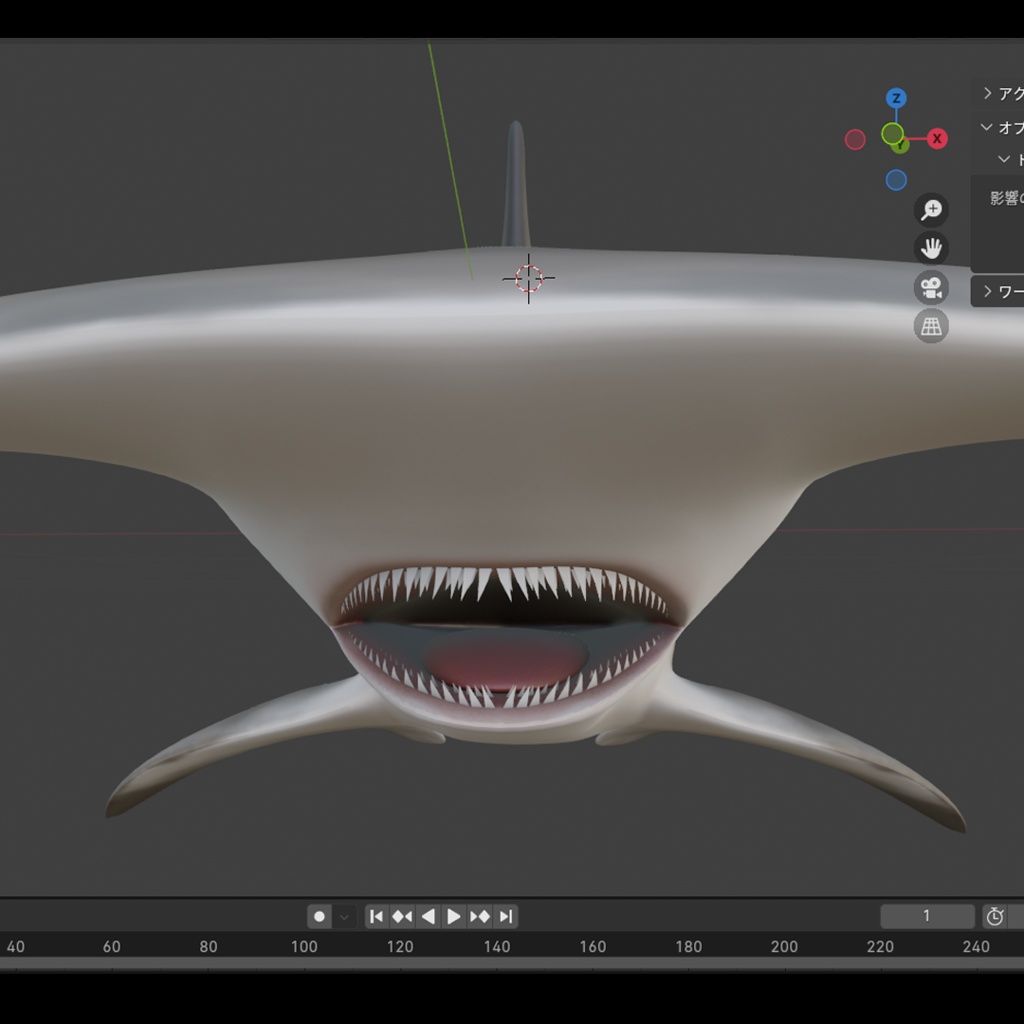Activate the hand pan-view icon
This screenshot has width=1024, height=1024.
coord(932,248)
